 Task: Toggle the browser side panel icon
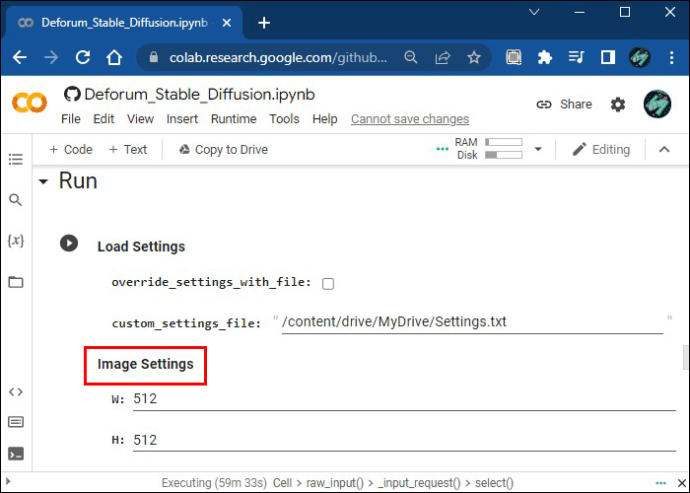tap(608, 57)
